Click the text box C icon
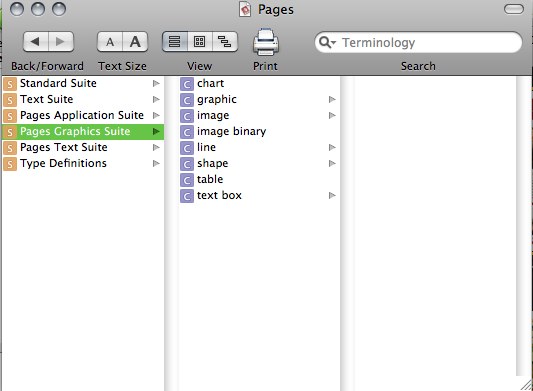 (x=187, y=196)
